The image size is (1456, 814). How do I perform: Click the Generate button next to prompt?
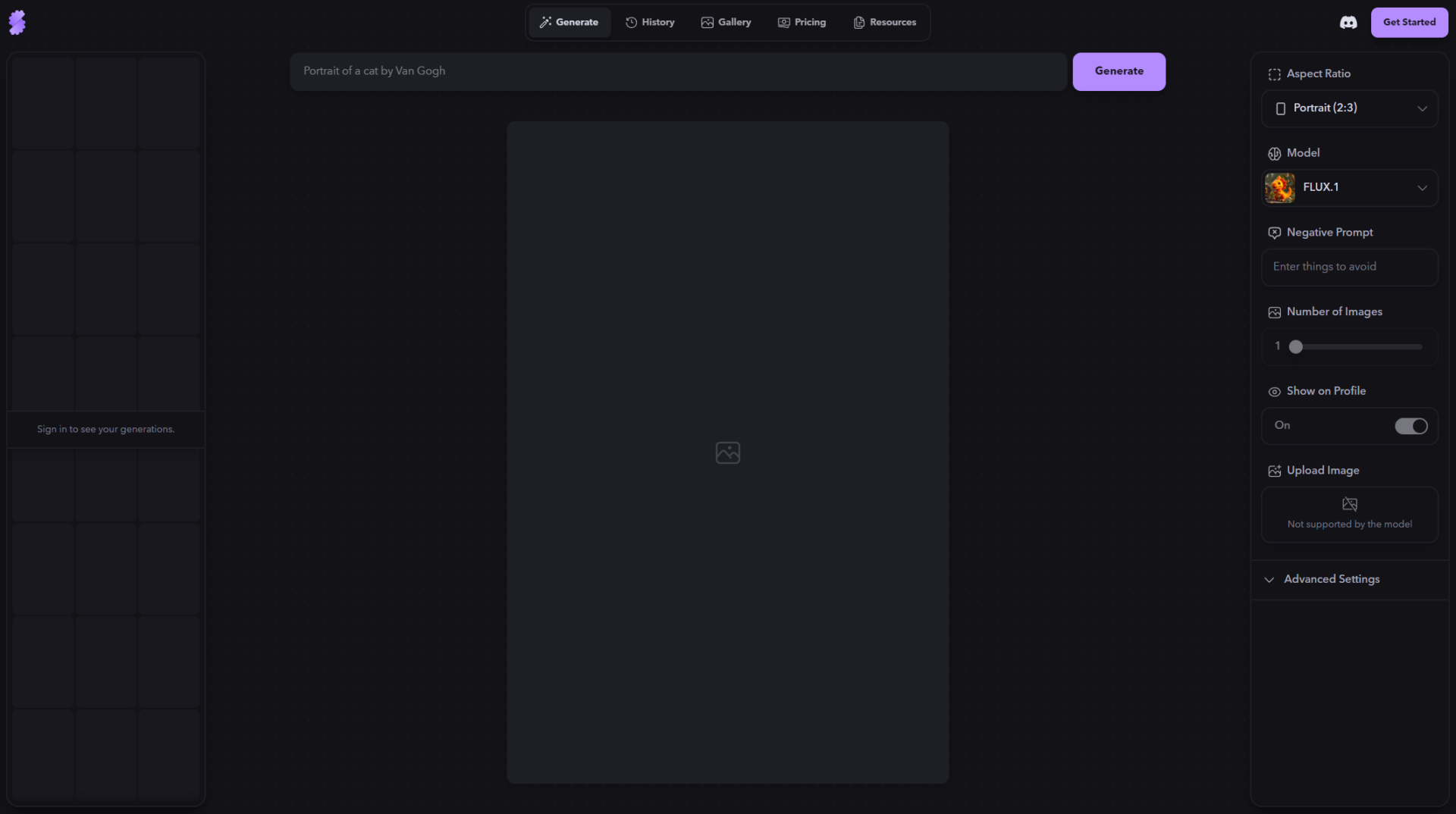[1119, 71]
